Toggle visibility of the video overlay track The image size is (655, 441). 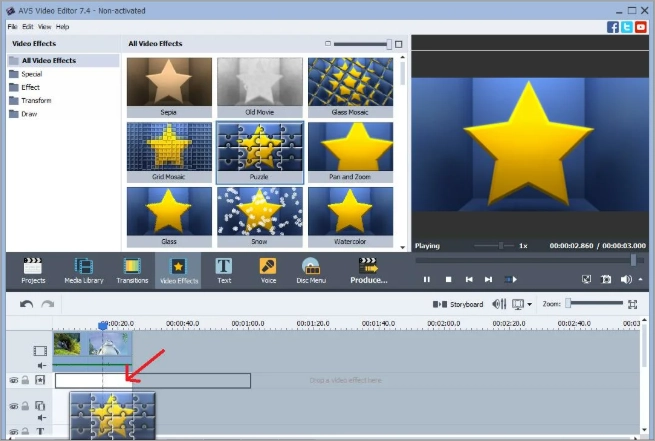tap(14, 406)
